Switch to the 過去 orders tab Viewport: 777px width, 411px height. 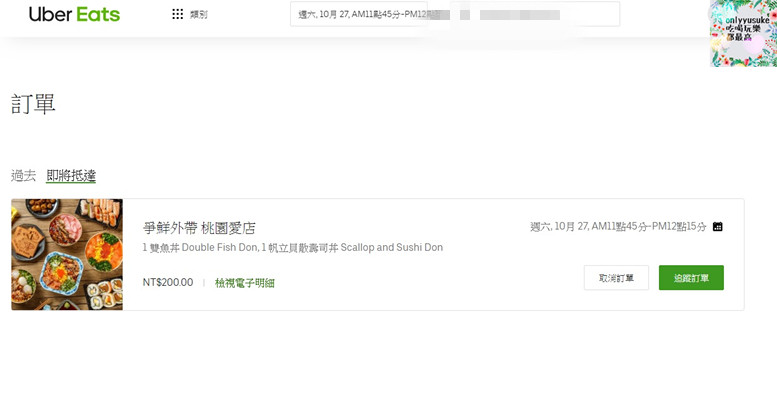point(23,175)
